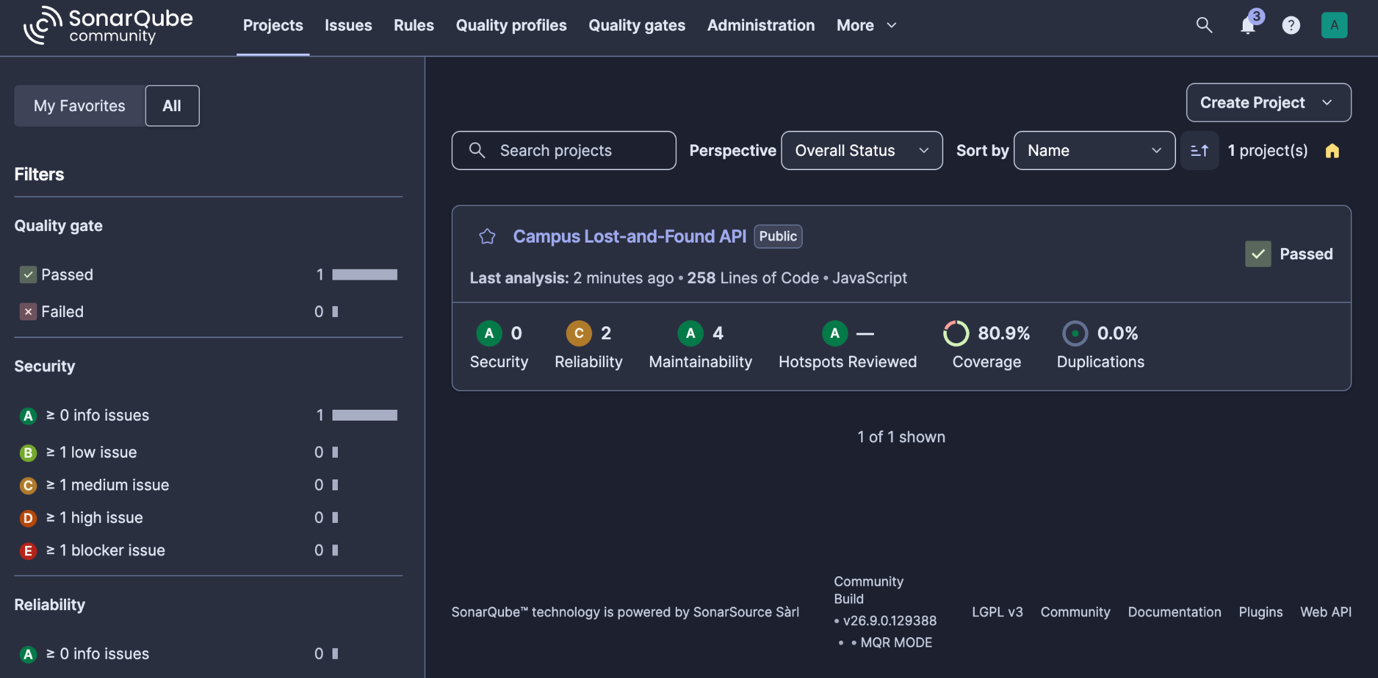
Task: Open the LGPL v3 footer link
Action: [x=997, y=612]
